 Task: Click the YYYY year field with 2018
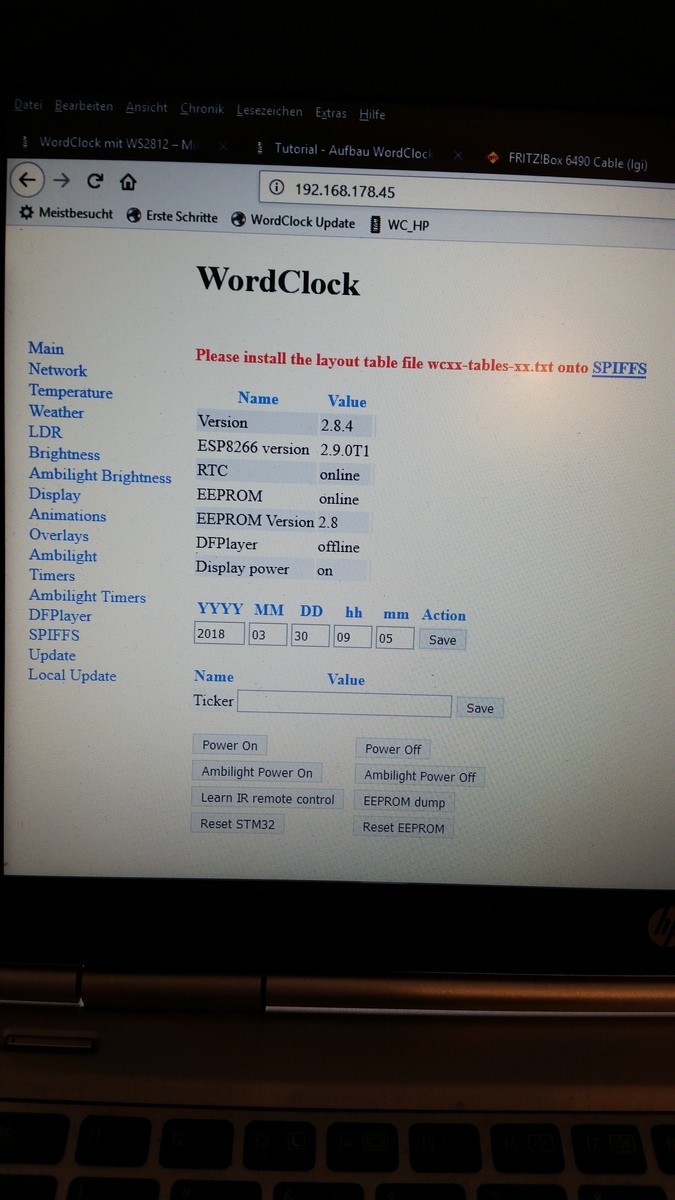tap(219, 634)
